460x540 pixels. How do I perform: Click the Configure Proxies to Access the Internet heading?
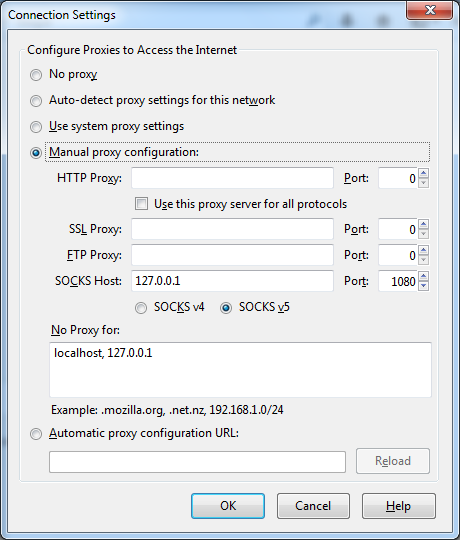click(x=132, y=50)
